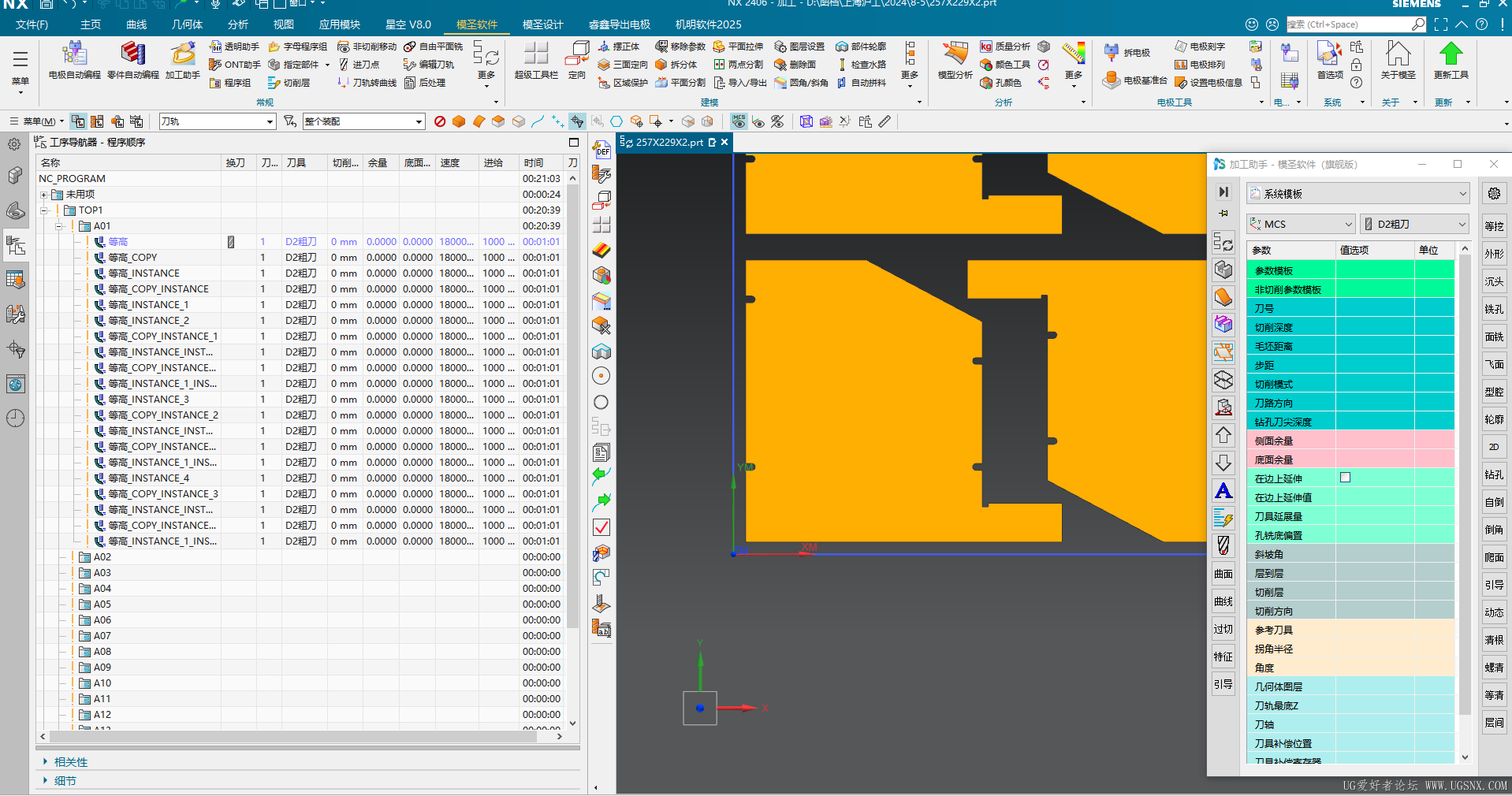Switch to the 模圣设计 ribbon tab
Screen dimensions: 1512x796
[543, 24]
